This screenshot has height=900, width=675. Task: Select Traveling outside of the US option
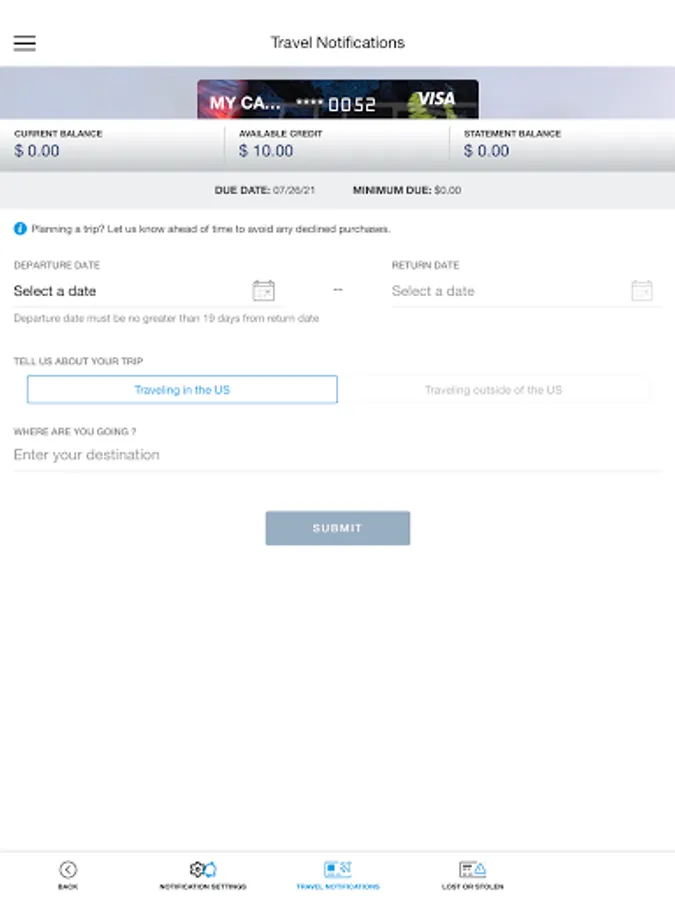(x=494, y=390)
